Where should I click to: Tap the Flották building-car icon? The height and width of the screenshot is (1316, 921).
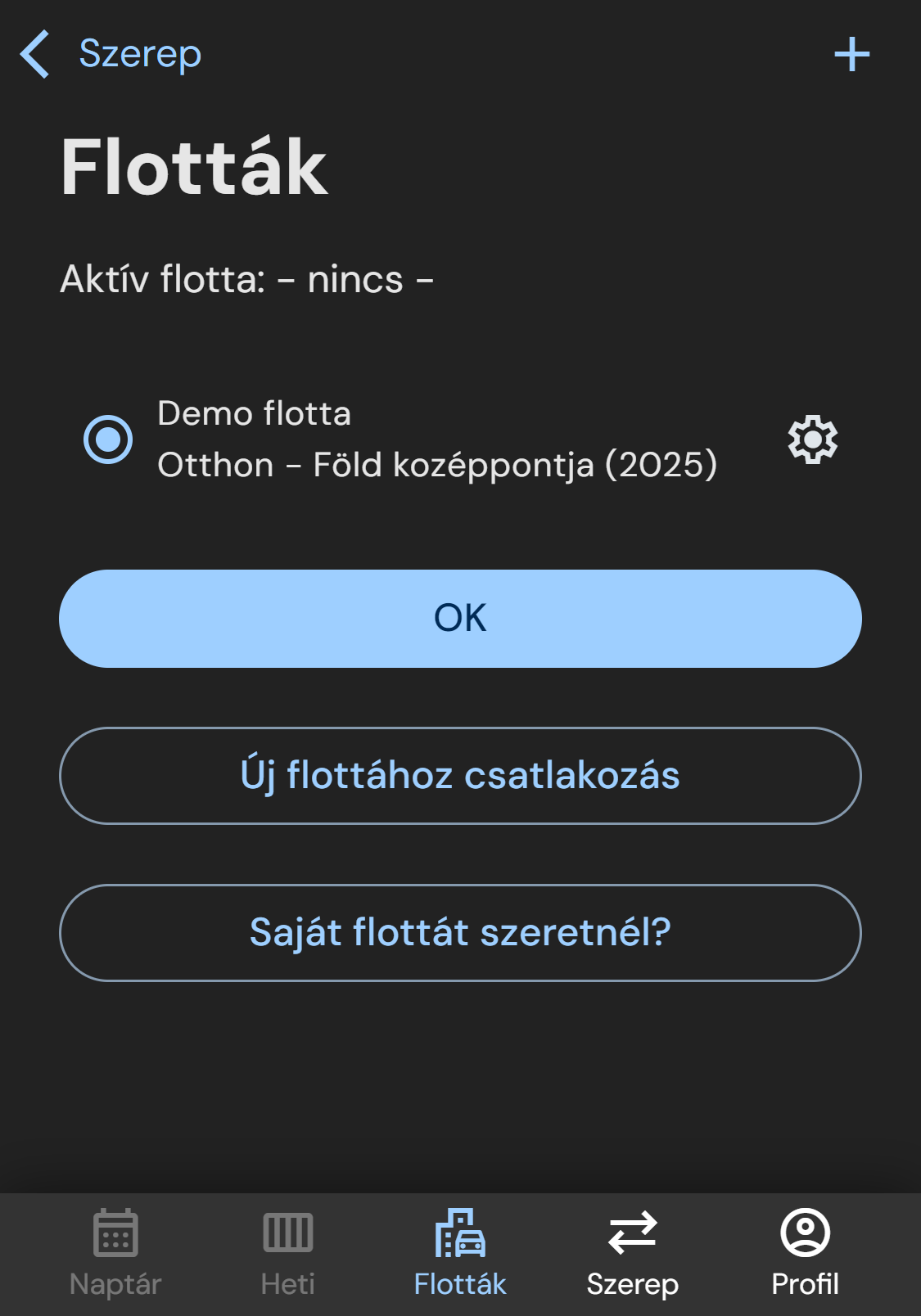[460, 1232]
